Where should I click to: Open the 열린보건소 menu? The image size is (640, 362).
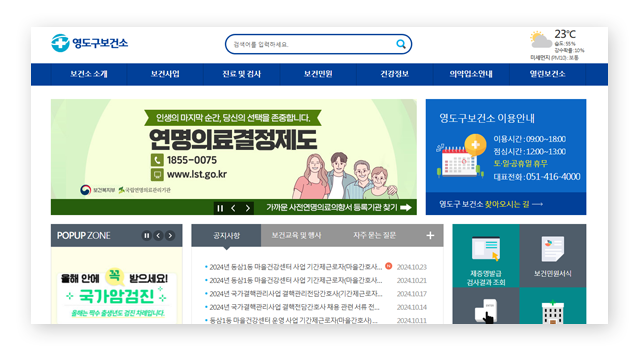[x=547, y=74]
